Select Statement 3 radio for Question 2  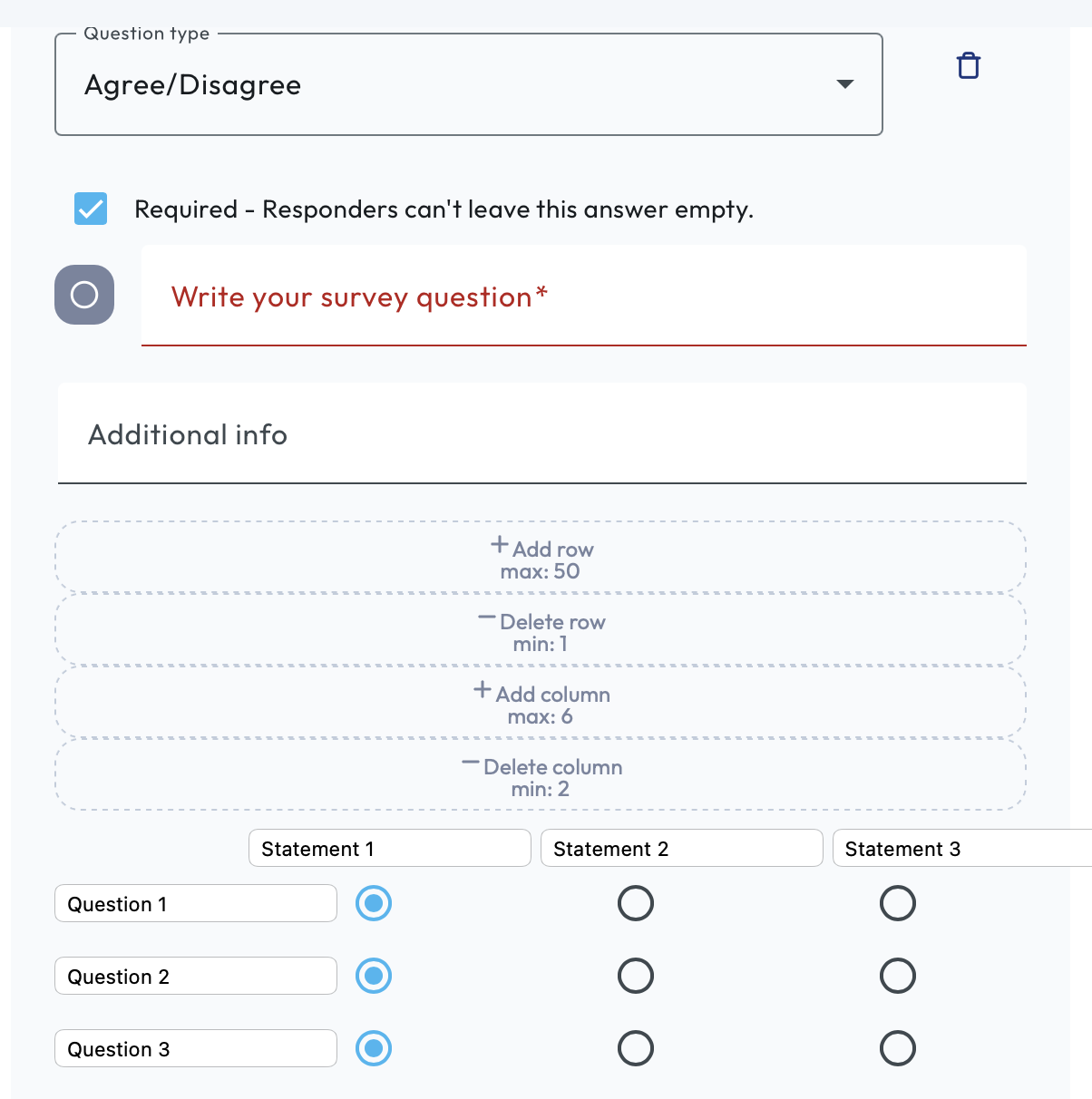click(x=898, y=976)
